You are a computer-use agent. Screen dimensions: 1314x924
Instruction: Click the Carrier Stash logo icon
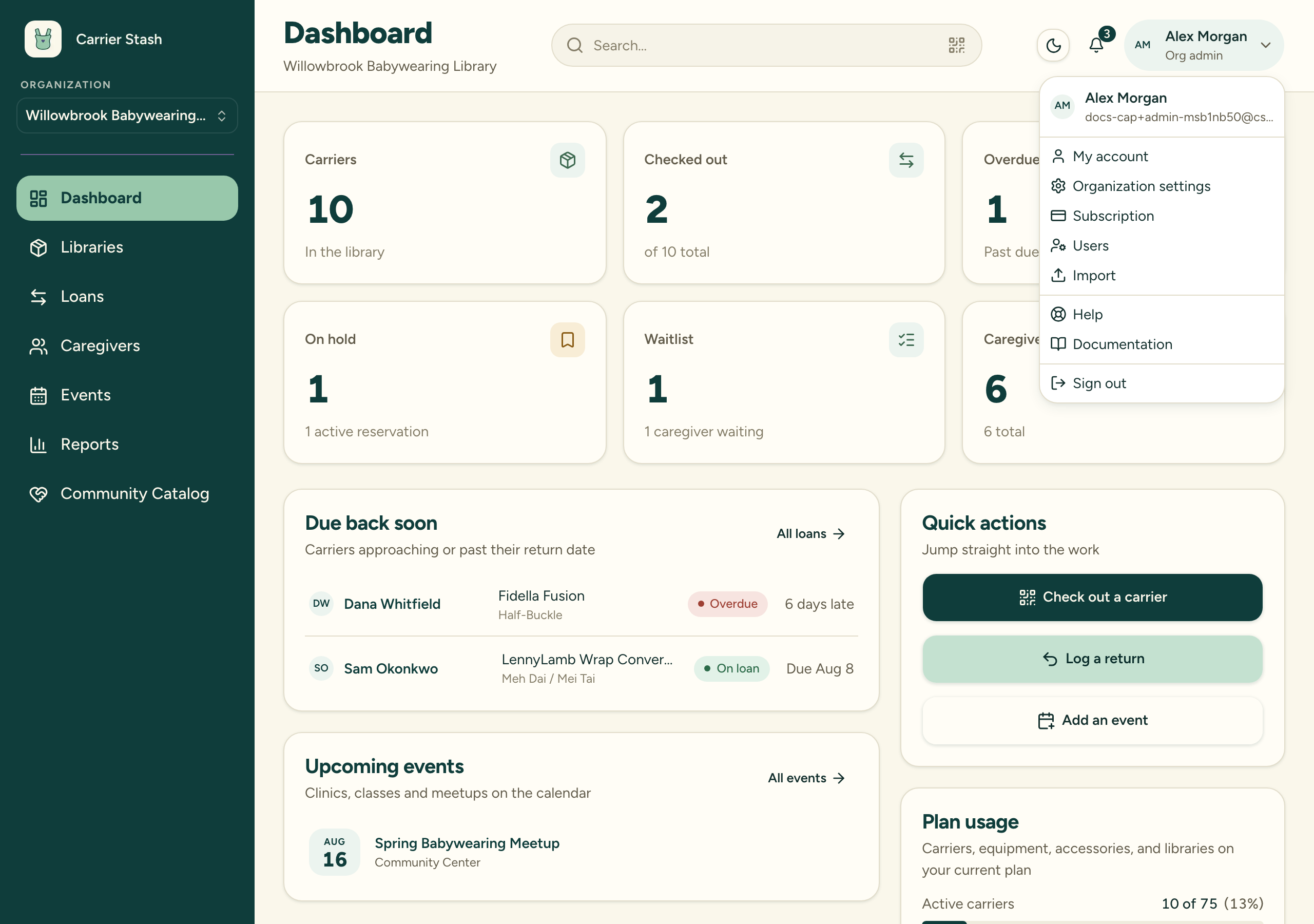click(43, 39)
